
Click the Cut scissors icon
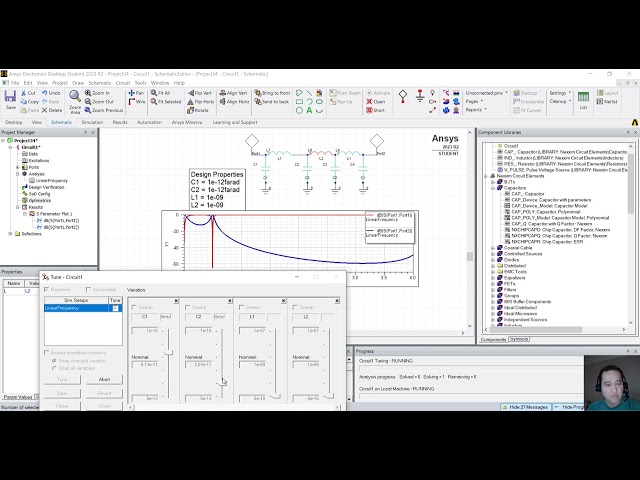point(24,93)
